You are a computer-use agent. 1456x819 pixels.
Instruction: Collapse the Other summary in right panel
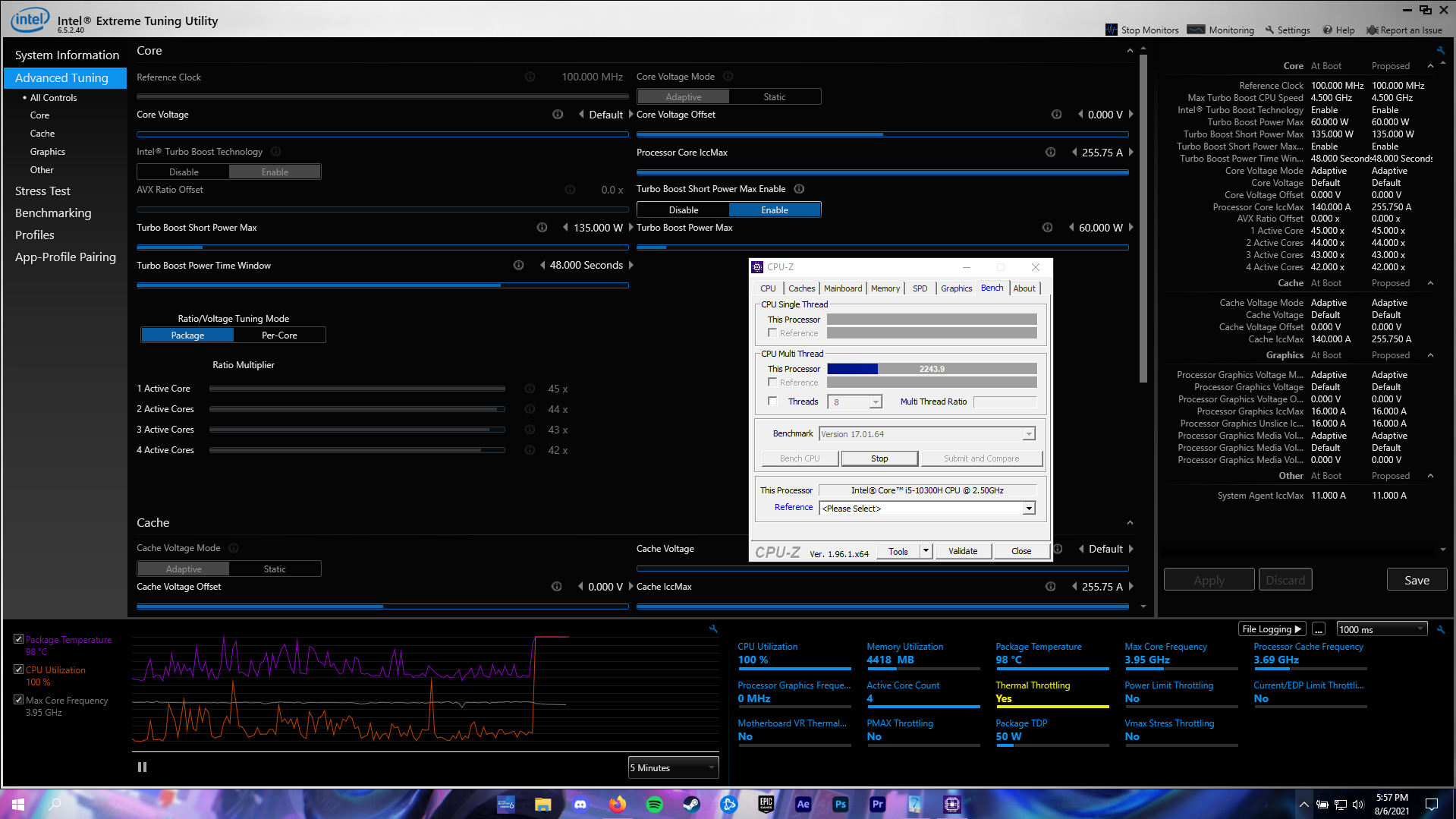click(1430, 476)
